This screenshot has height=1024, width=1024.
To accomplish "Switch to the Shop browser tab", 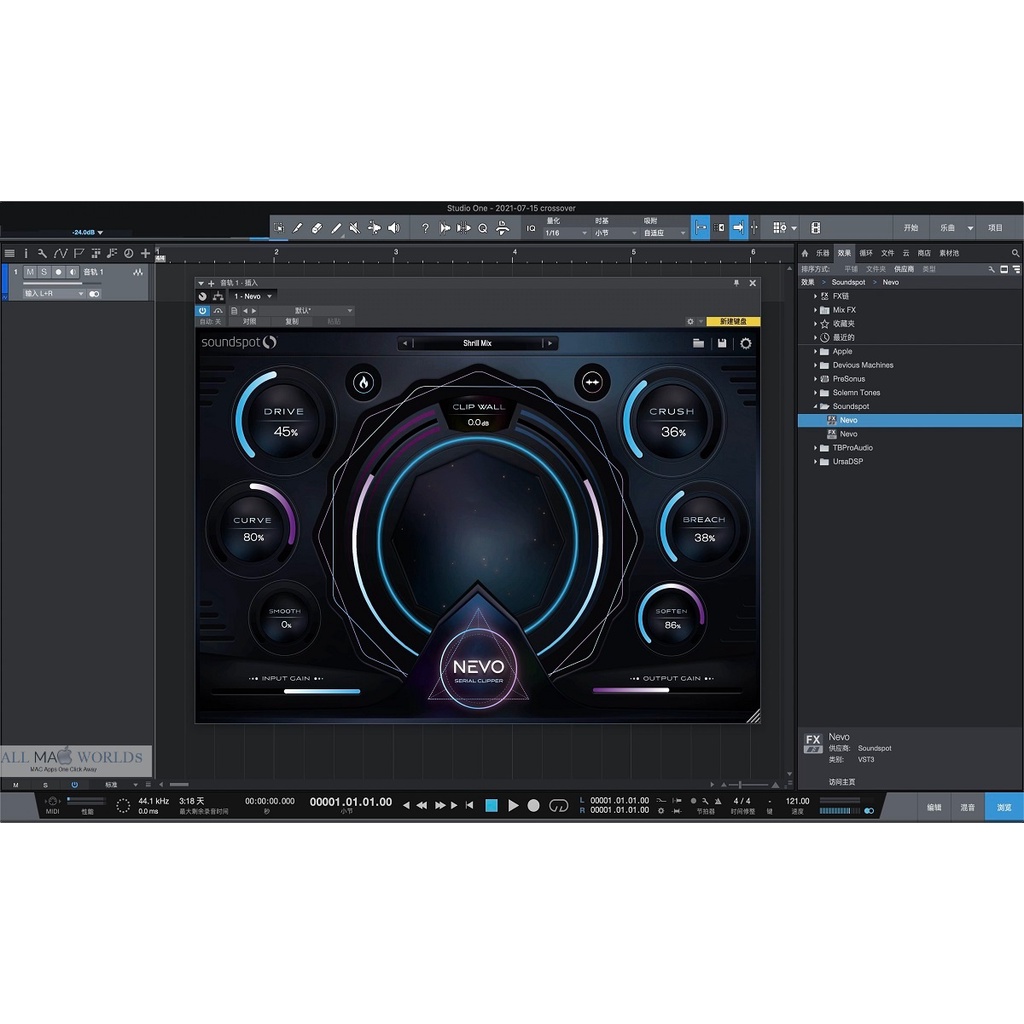I will tap(924, 253).
